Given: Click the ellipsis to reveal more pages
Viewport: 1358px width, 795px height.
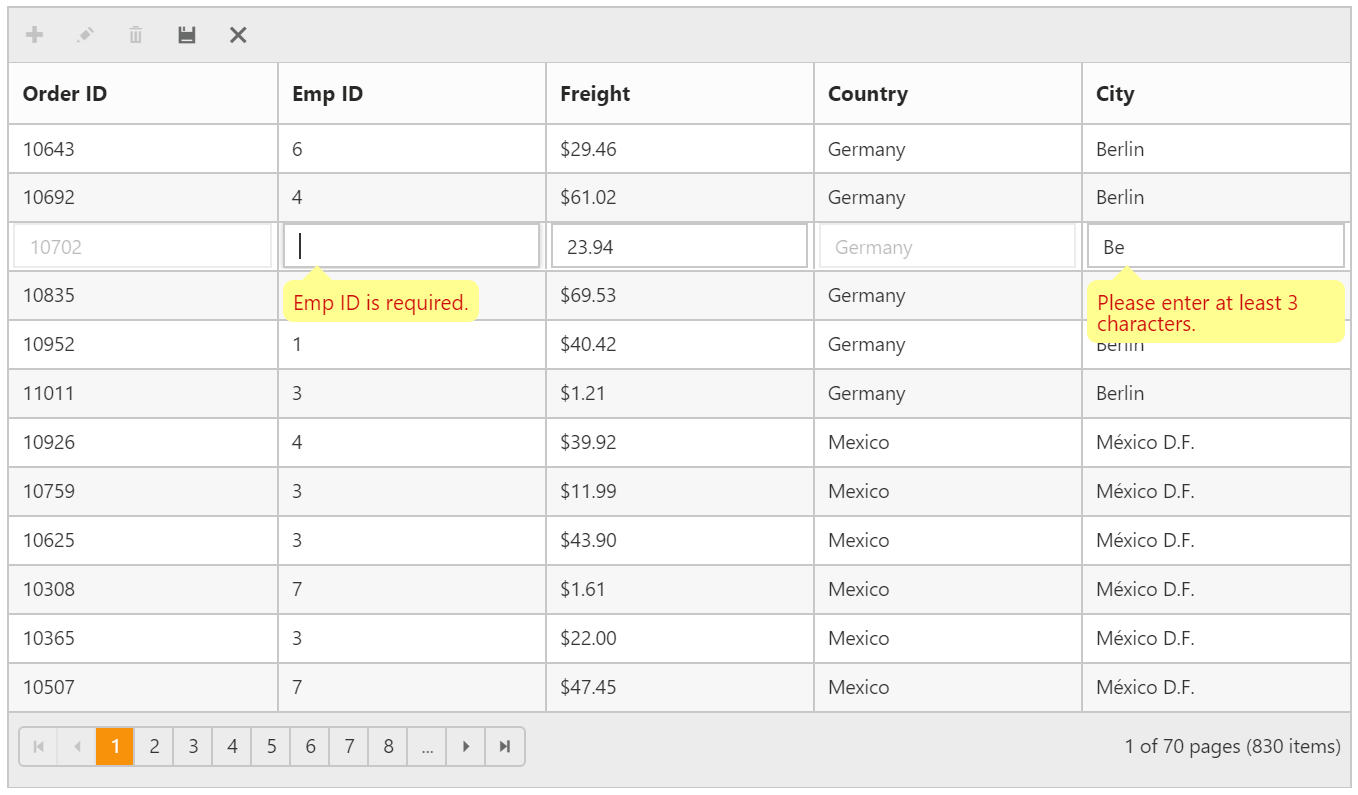Looking at the screenshot, I should point(427,745).
